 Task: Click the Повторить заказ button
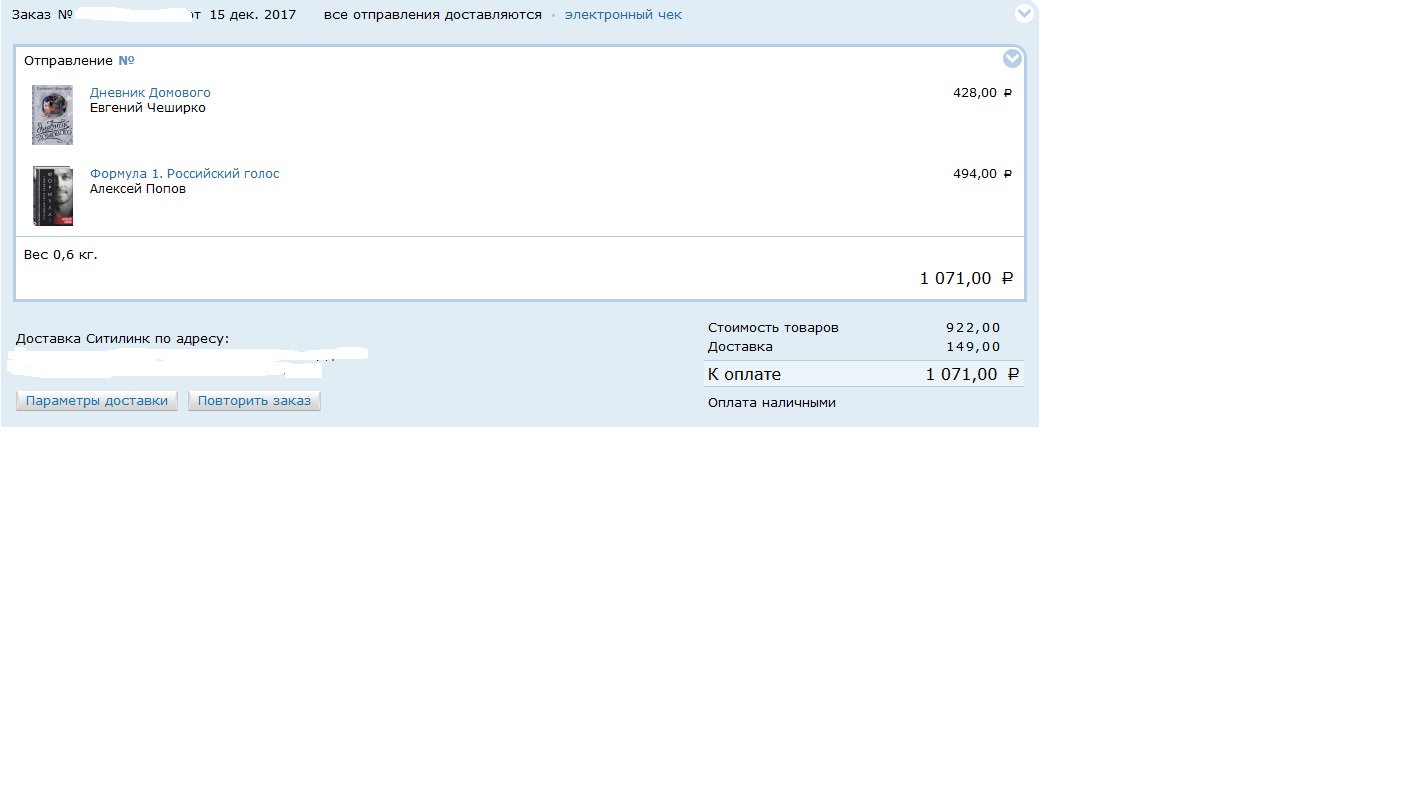tap(254, 401)
